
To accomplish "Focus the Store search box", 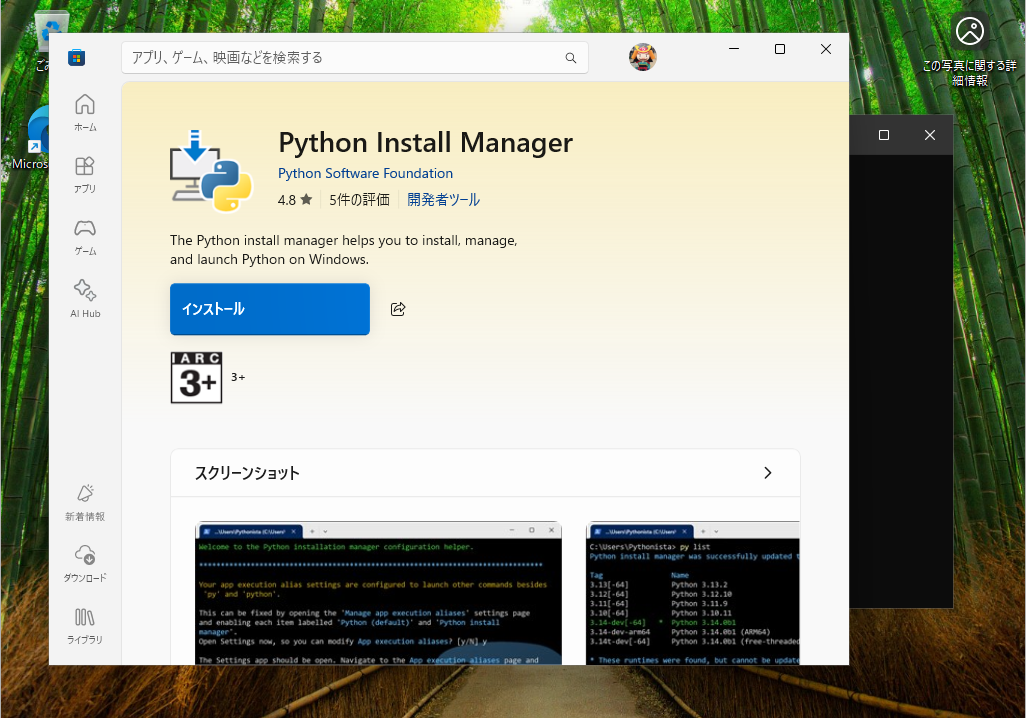I will point(355,58).
